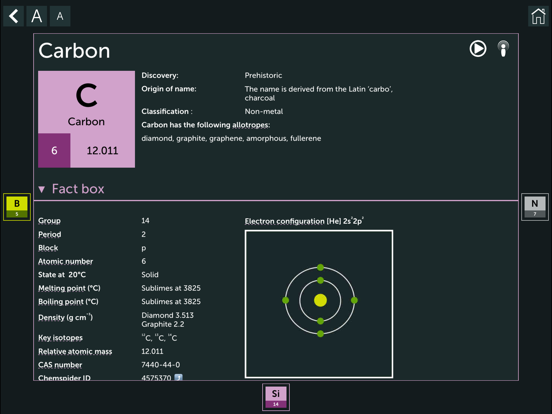Open the Chemspider ID link icon
552x414 pixels.
(178, 377)
